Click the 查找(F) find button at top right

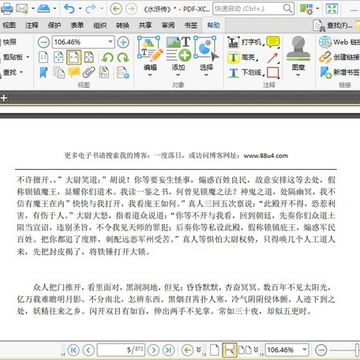tap(334, 25)
